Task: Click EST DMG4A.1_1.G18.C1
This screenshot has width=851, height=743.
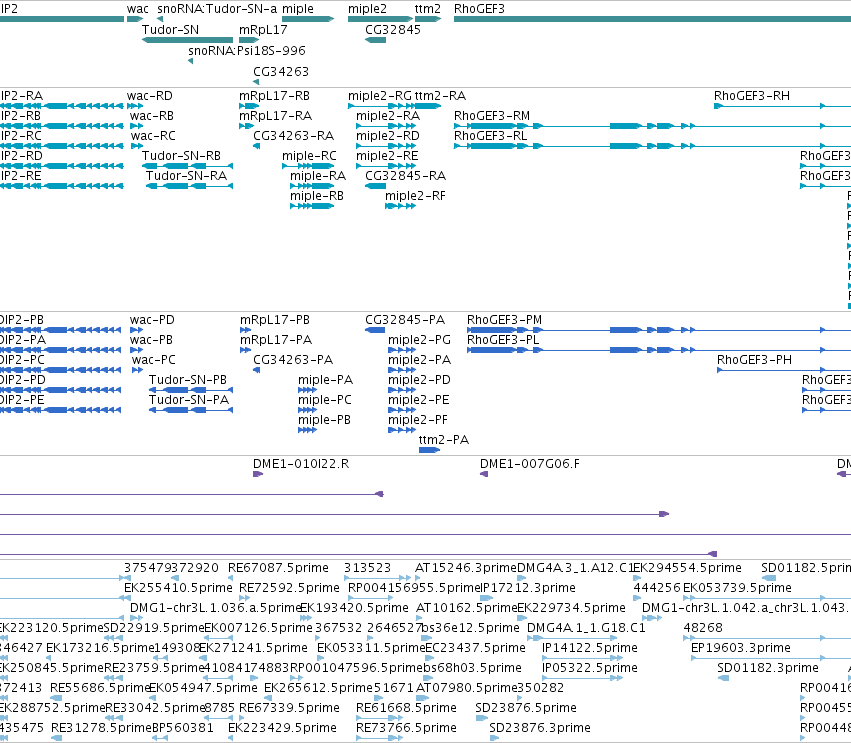Action: 587,628
